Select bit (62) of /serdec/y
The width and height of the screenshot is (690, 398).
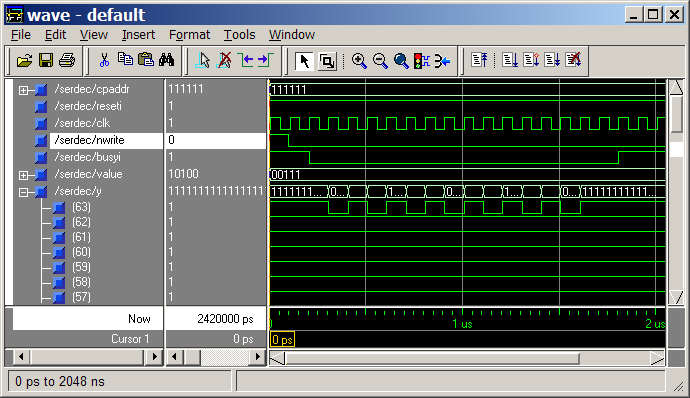pos(81,222)
